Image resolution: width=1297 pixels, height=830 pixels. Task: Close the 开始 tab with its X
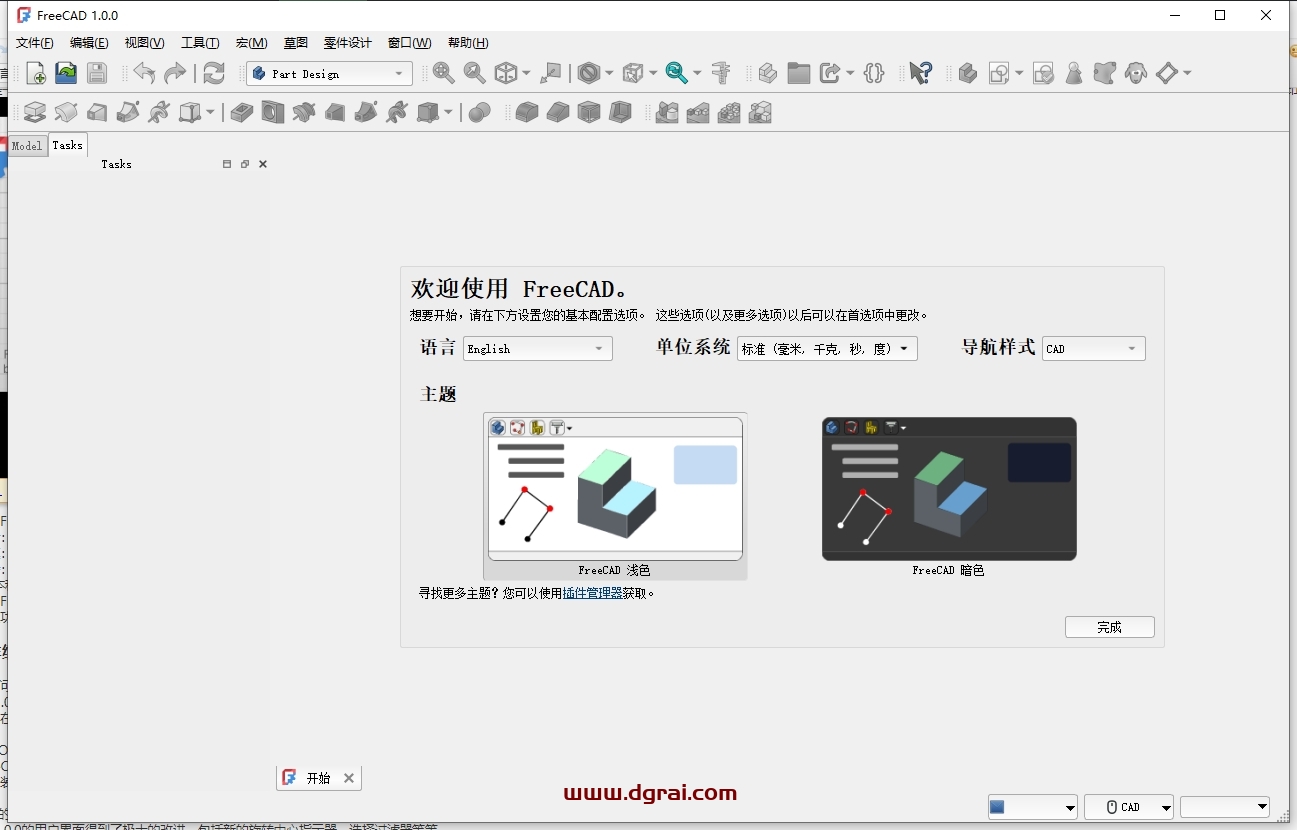coord(349,778)
